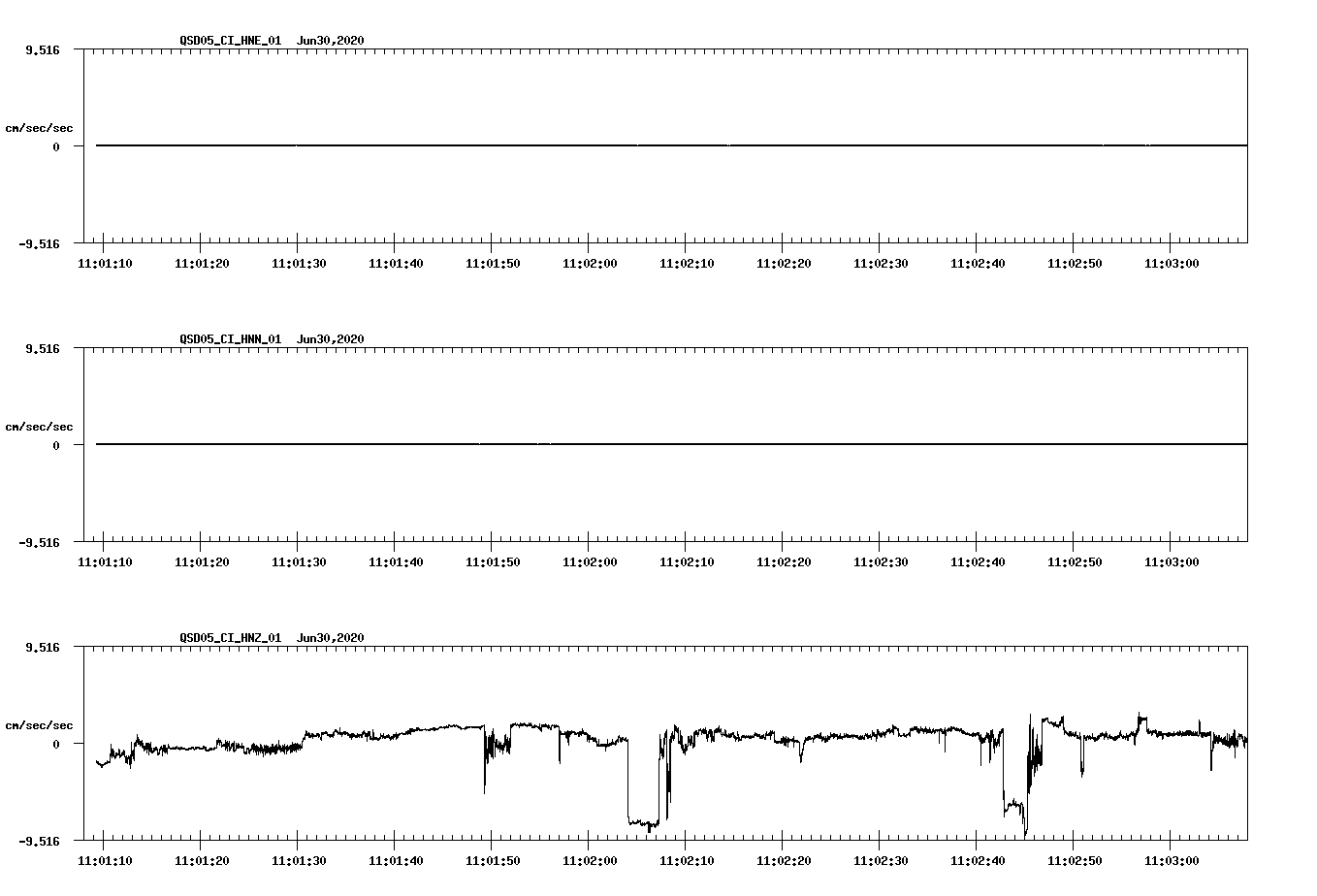
Task: Click the cm/sec/sec unit label on HNE plot
Action: pyautogui.click(x=39, y=128)
